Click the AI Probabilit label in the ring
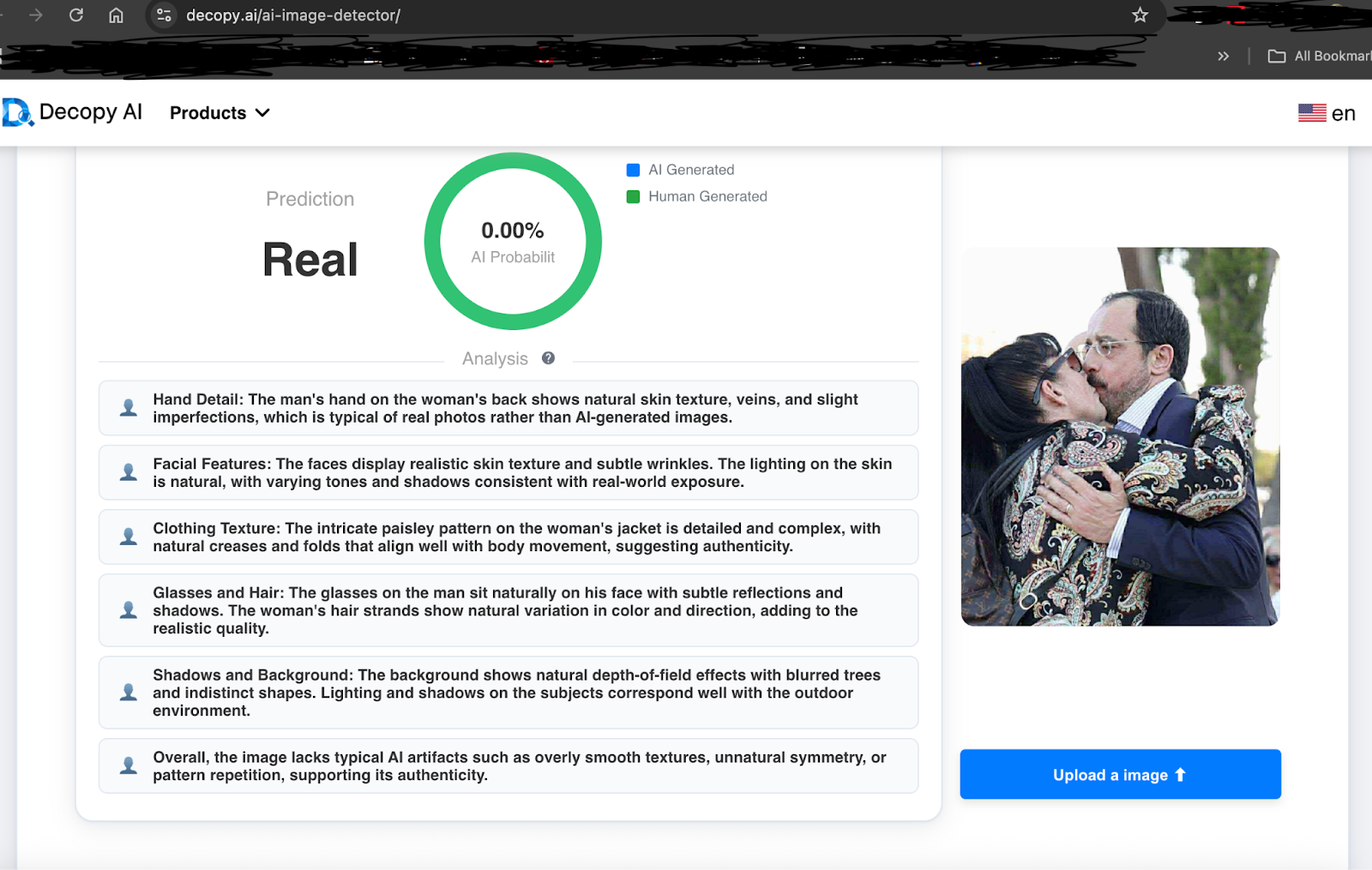 (513, 257)
